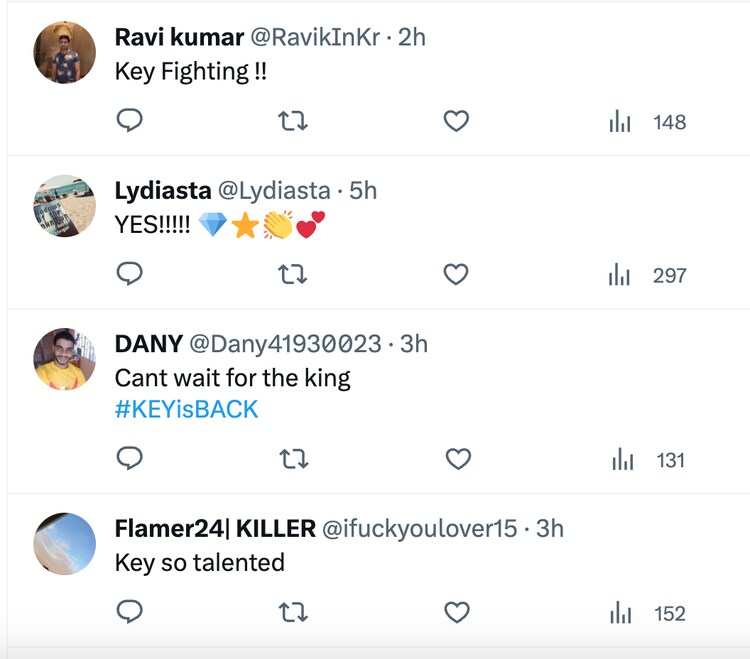Reply to DANY's tweet
The width and height of the screenshot is (750, 659).
(130, 459)
